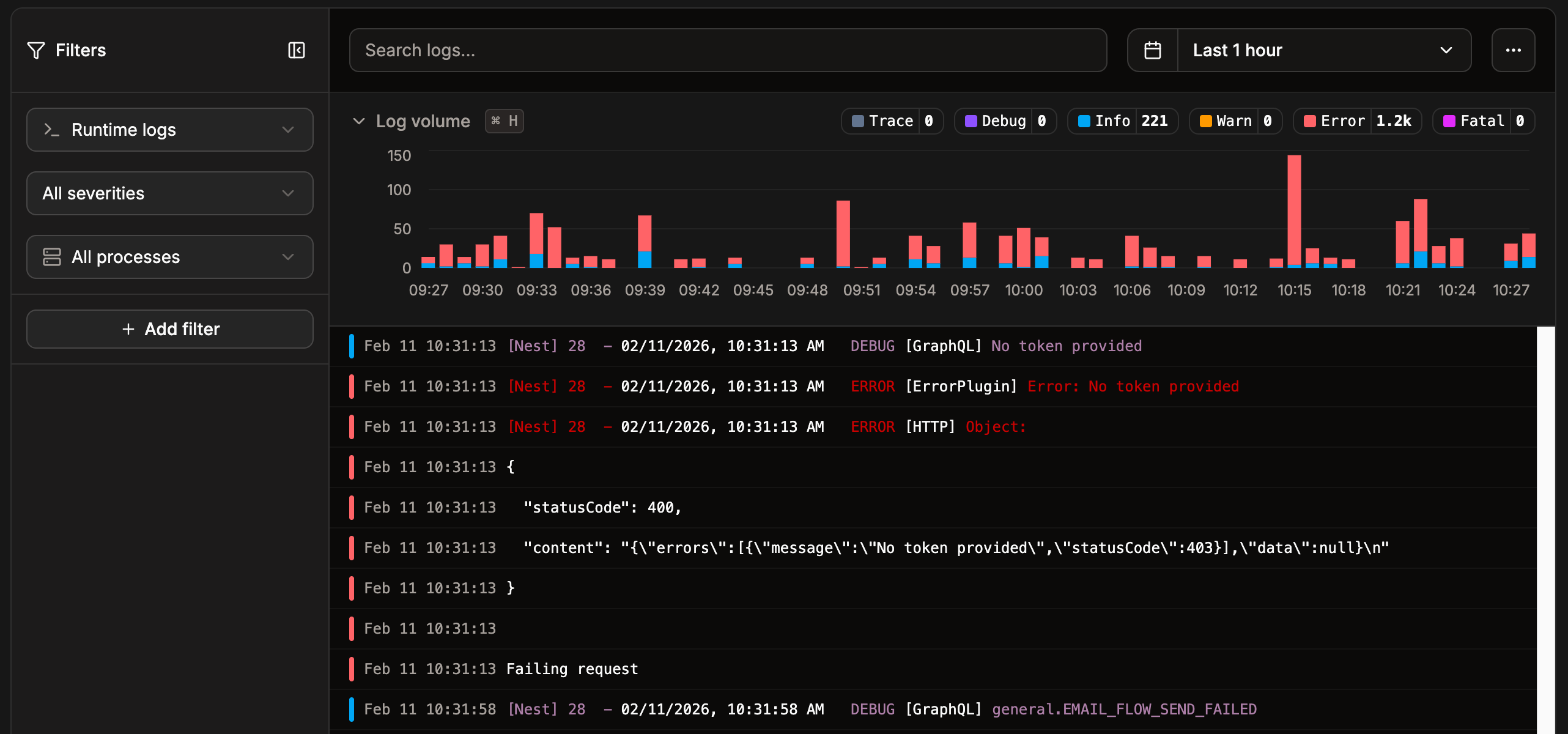
Task: Expand the All processes dropdown
Action: (169, 256)
